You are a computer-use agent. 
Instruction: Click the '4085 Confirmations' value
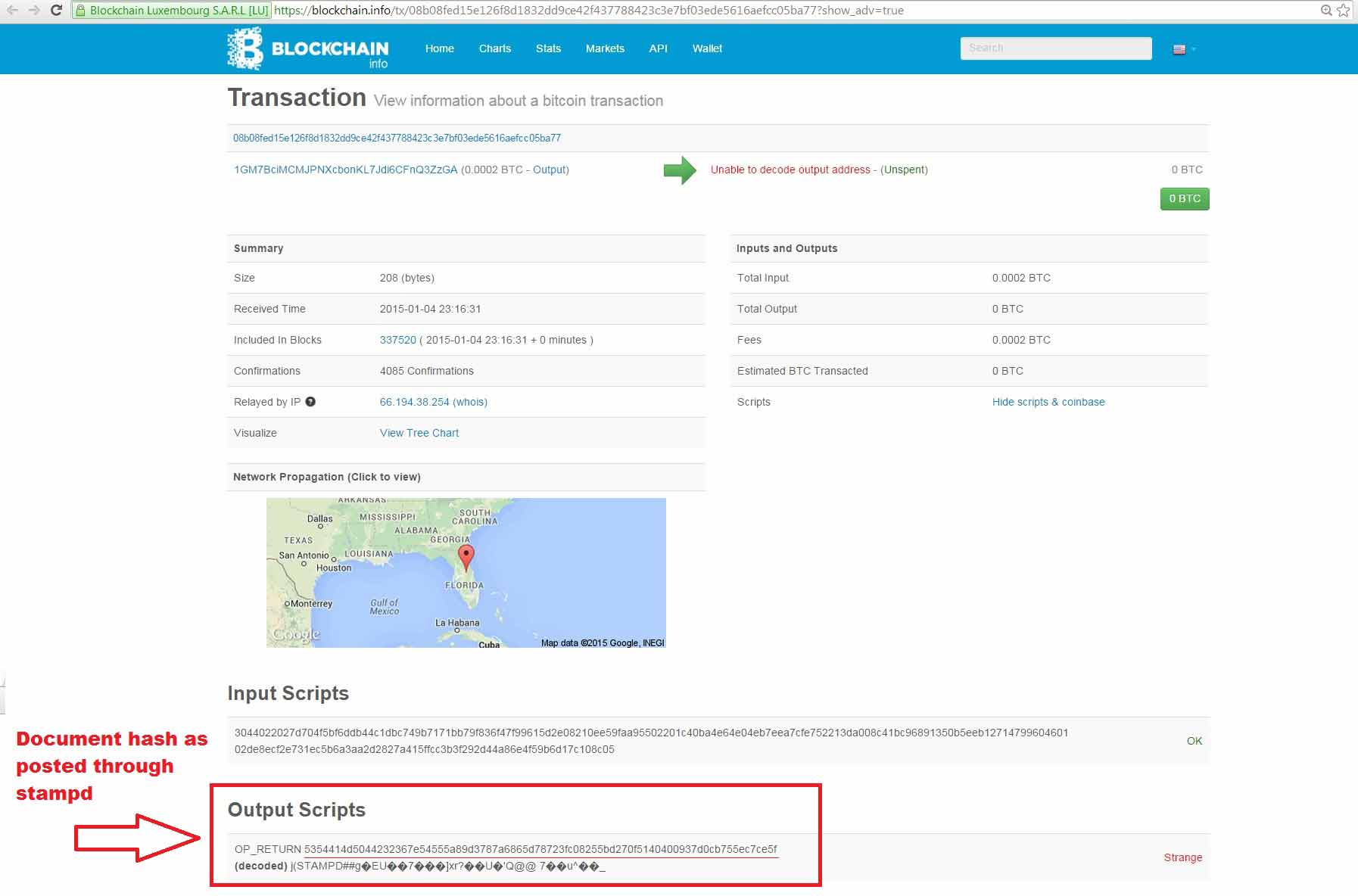pyautogui.click(x=427, y=371)
